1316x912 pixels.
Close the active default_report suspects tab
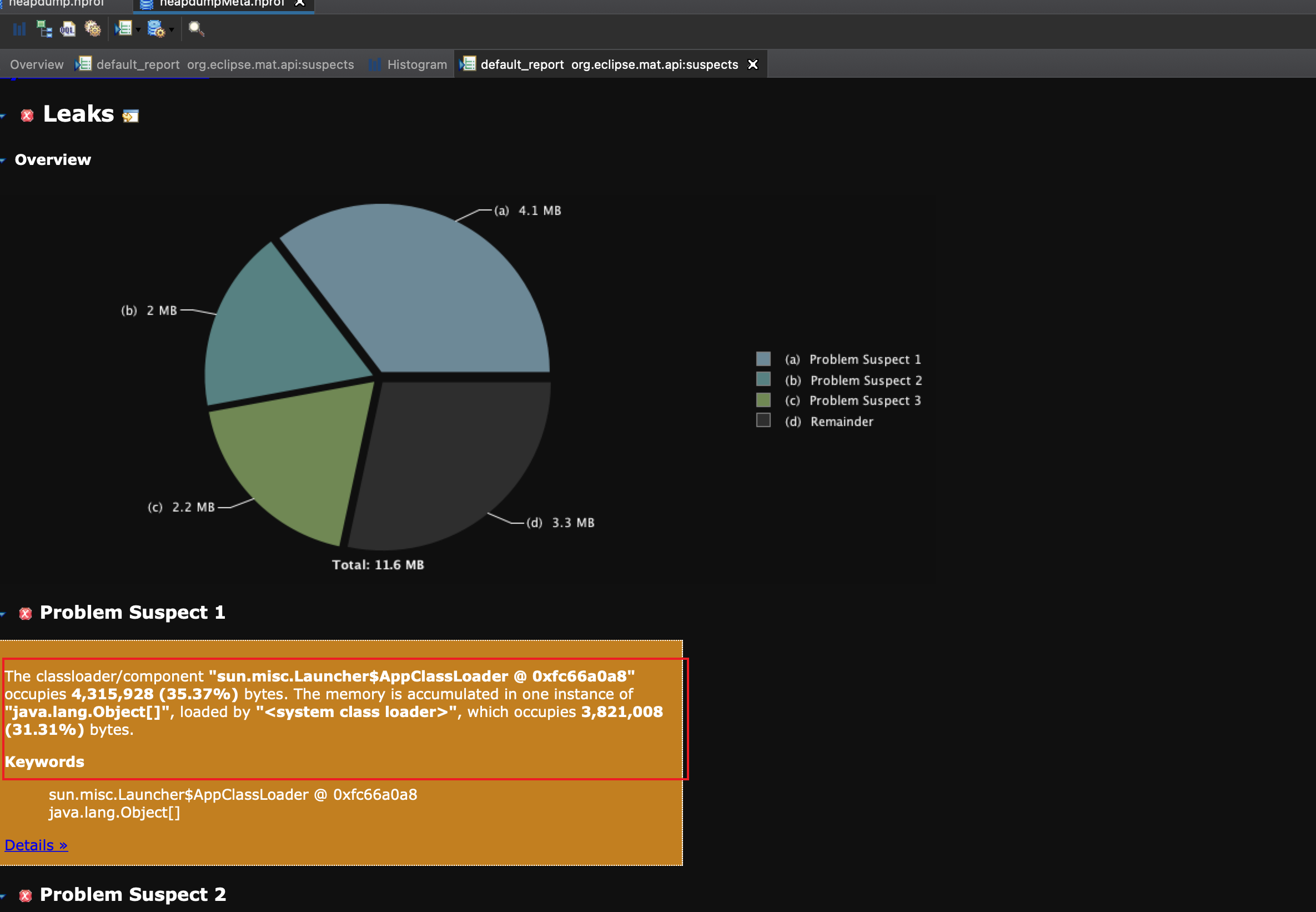[753, 64]
